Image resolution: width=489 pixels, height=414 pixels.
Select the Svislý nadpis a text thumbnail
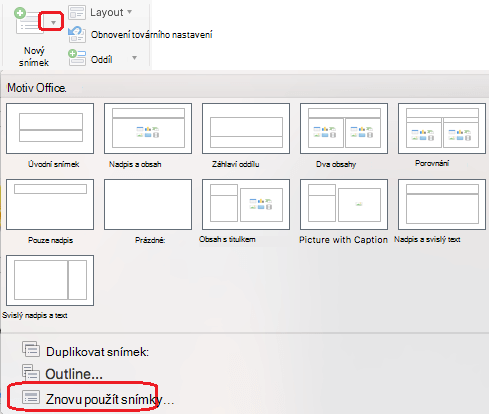coord(50,280)
